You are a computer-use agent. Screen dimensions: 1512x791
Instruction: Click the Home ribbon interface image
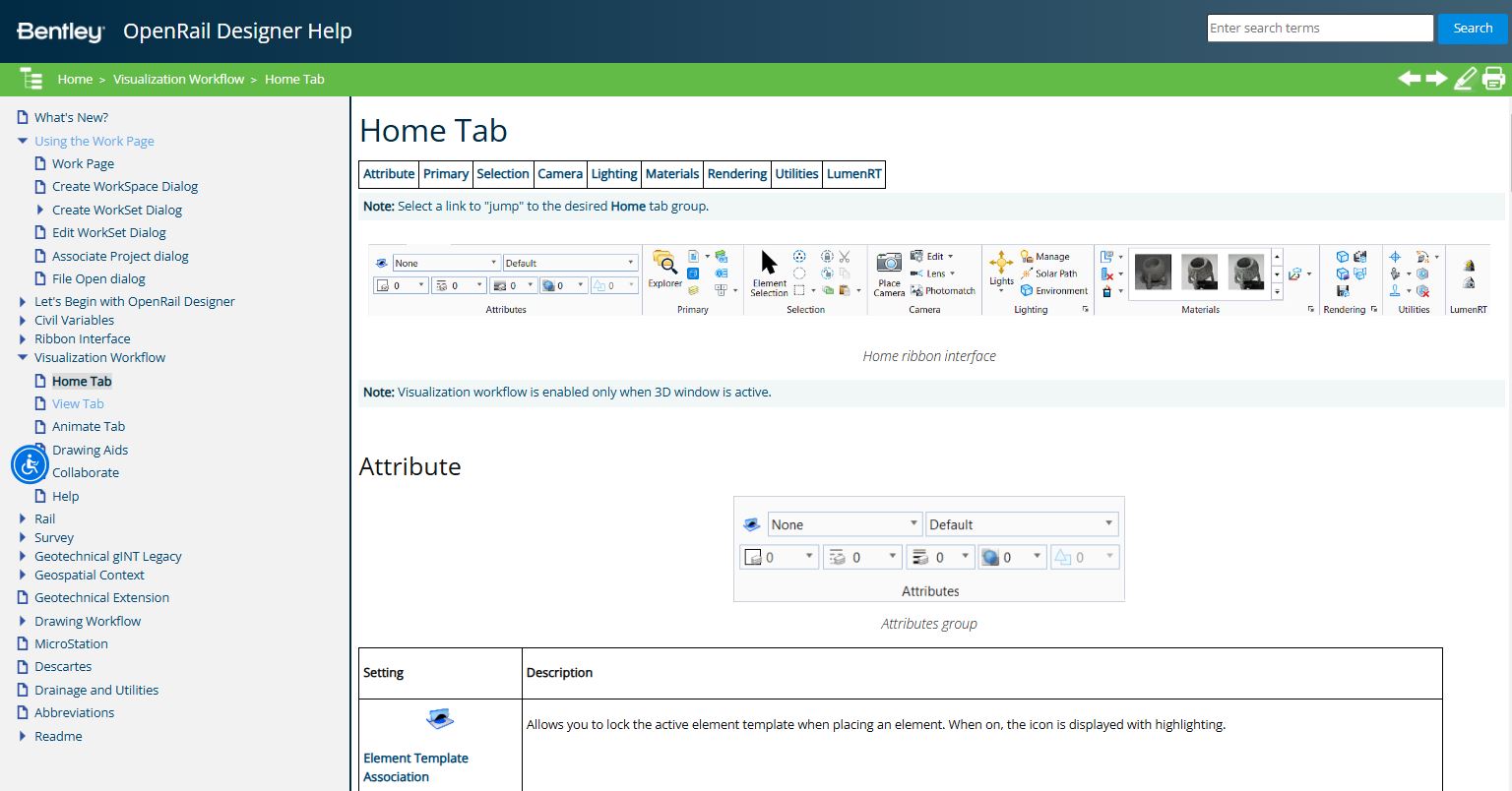(929, 279)
